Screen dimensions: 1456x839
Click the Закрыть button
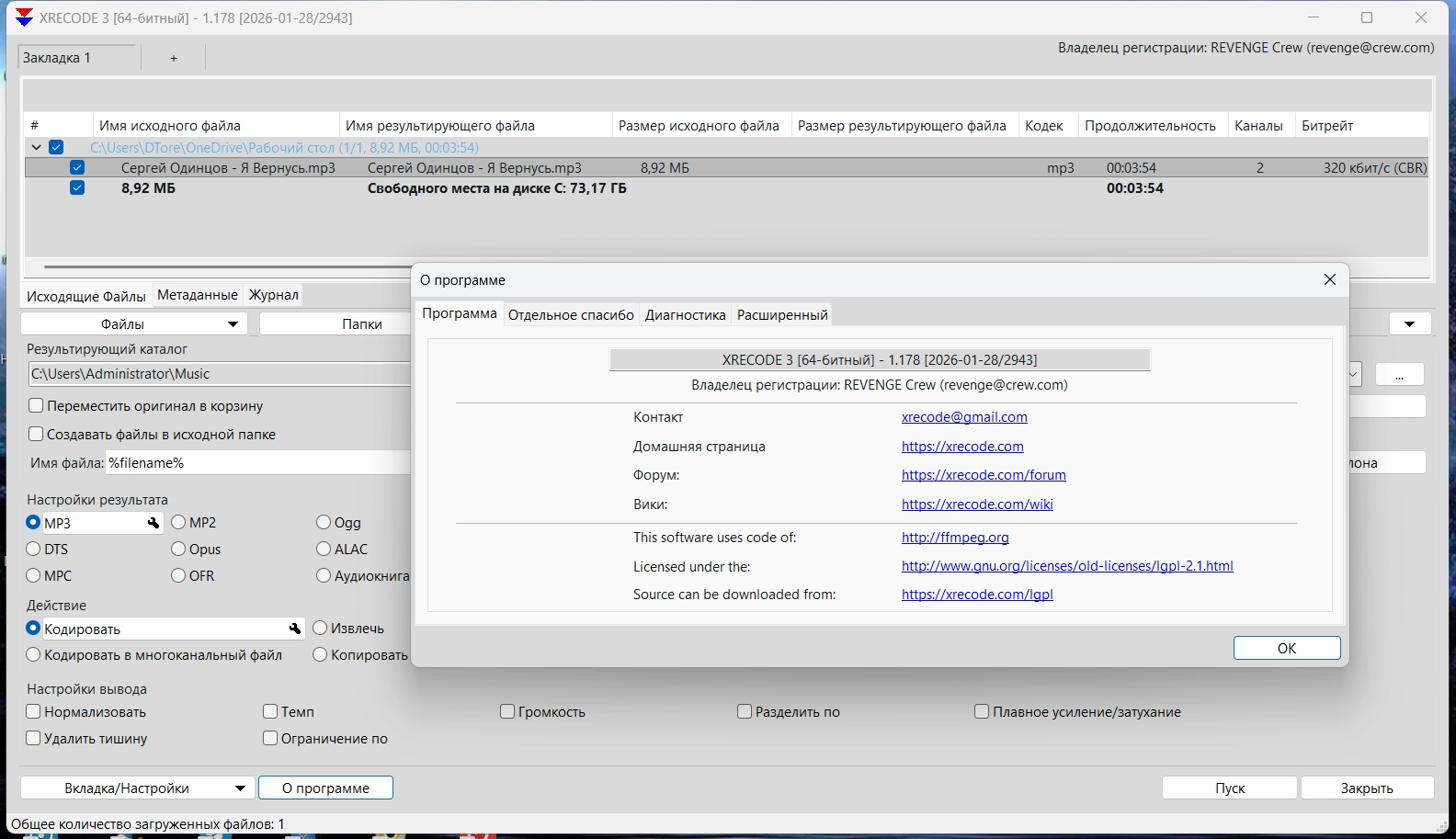(x=1367, y=788)
